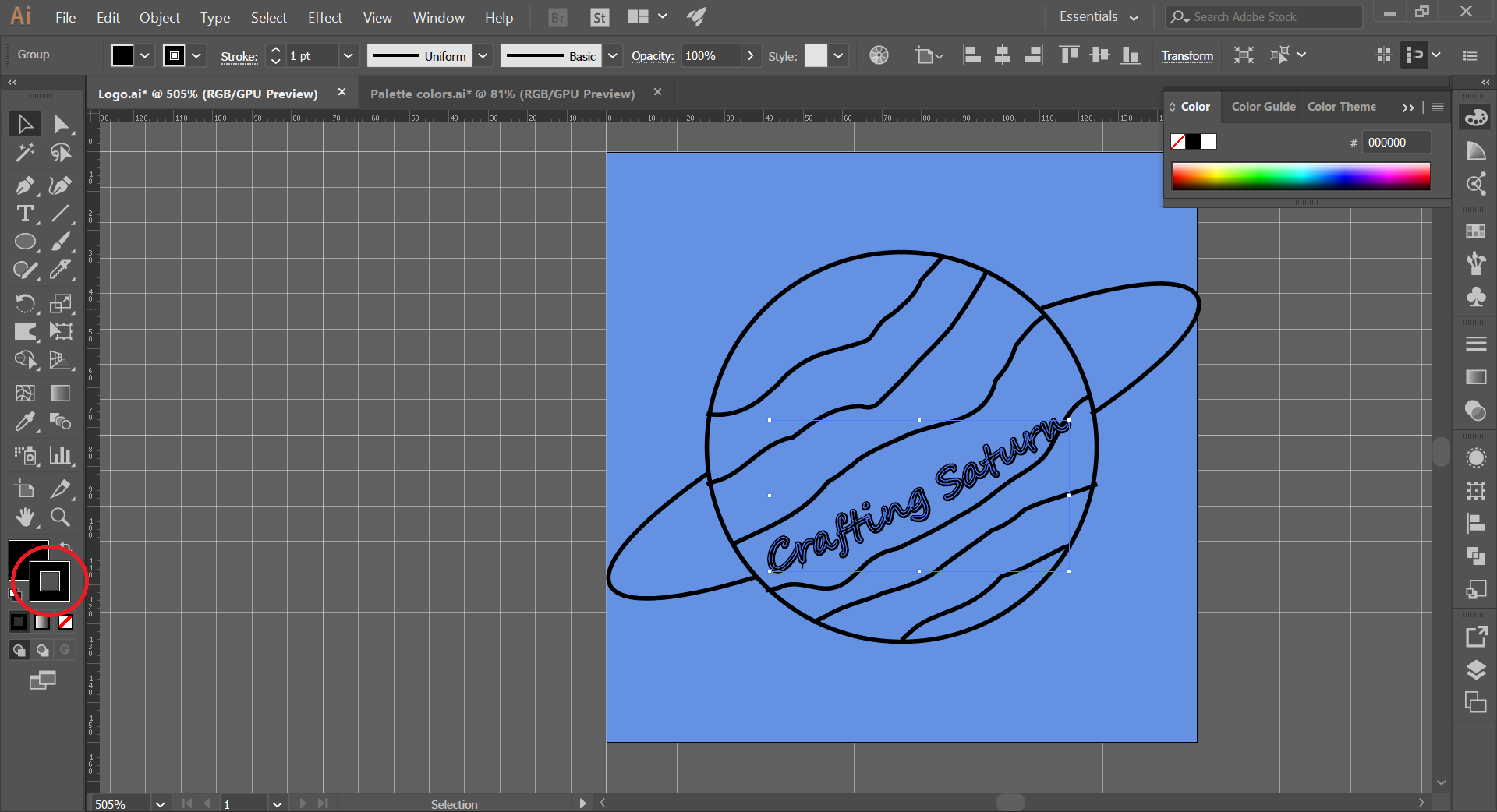This screenshot has width=1497, height=812.
Task: Select the Ellipse tool
Action: pyautogui.click(x=25, y=242)
